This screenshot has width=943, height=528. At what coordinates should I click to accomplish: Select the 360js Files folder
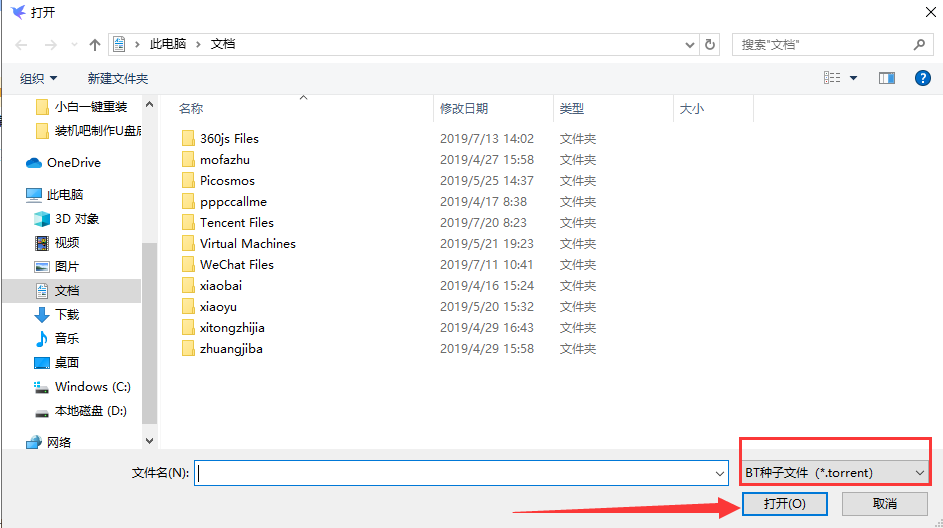point(229,139)
